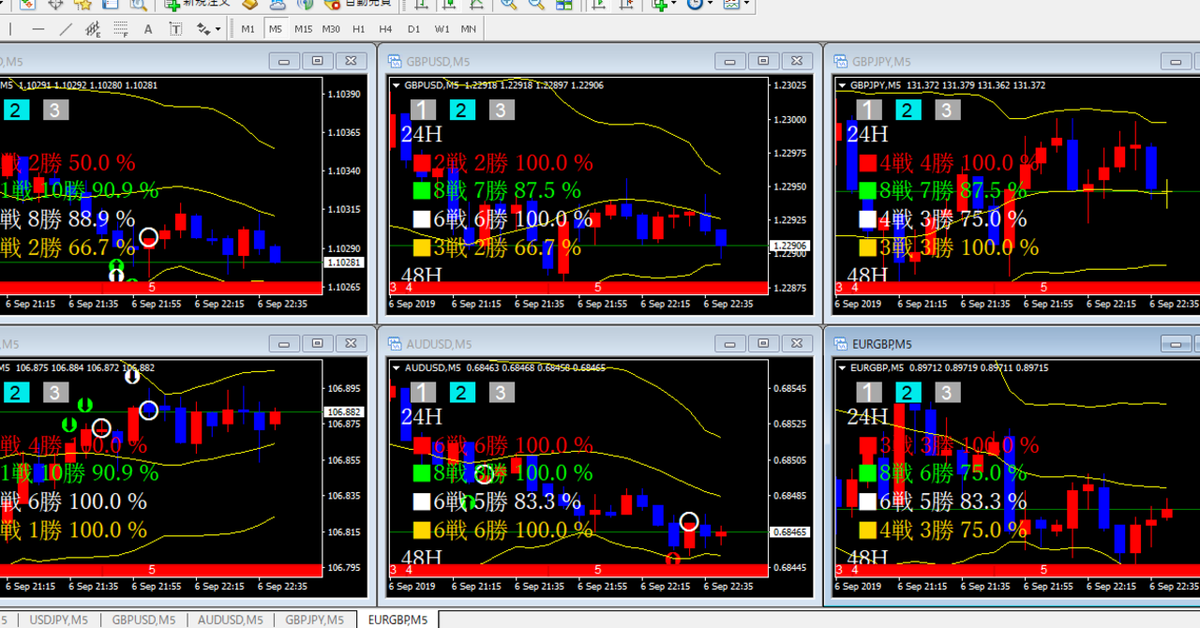Click button 1 in the GBPUSD chart

[x=424, y=110]
